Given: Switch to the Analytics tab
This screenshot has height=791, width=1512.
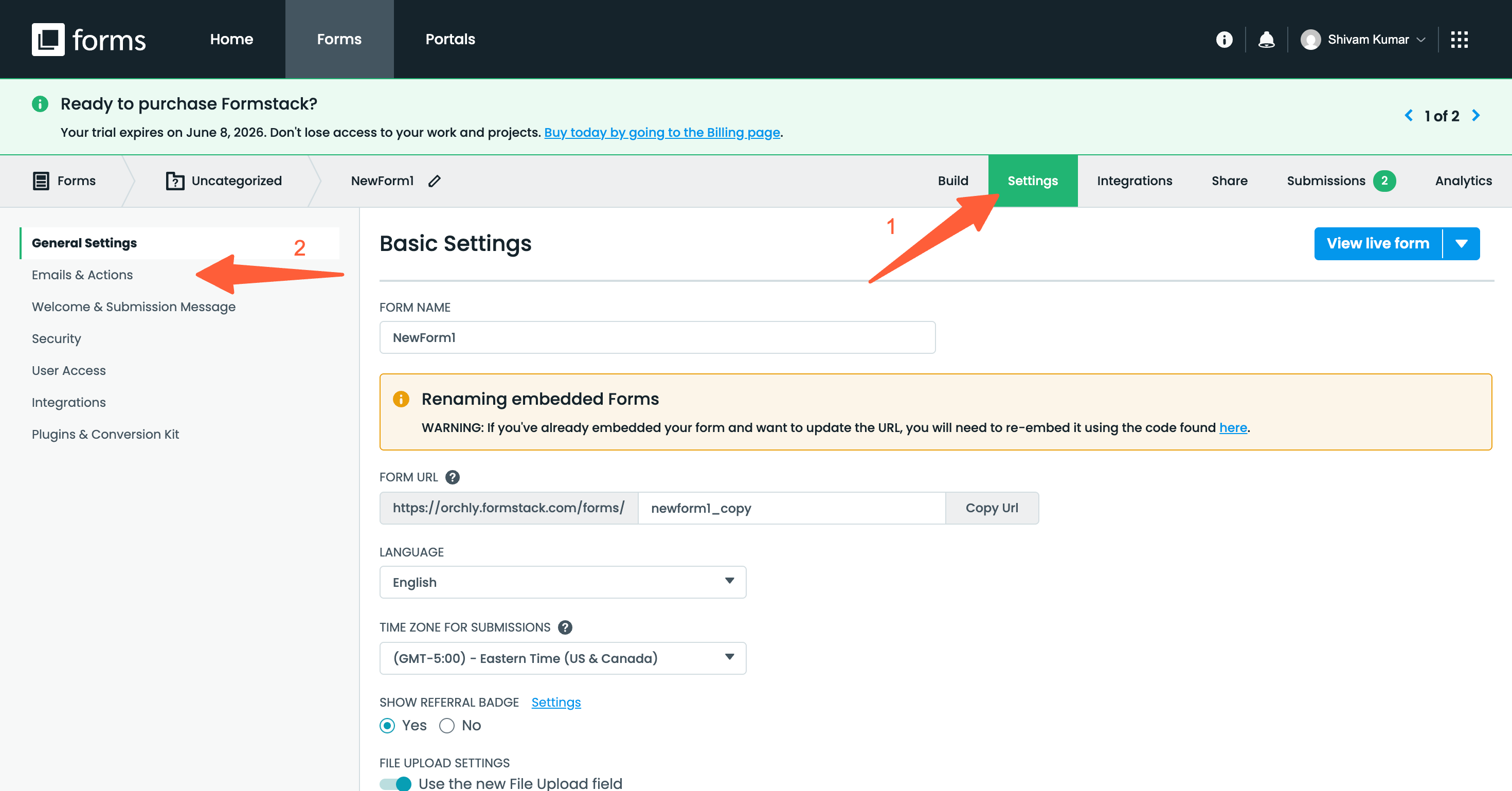Looking at the screenshot, I should point(1463,181).
